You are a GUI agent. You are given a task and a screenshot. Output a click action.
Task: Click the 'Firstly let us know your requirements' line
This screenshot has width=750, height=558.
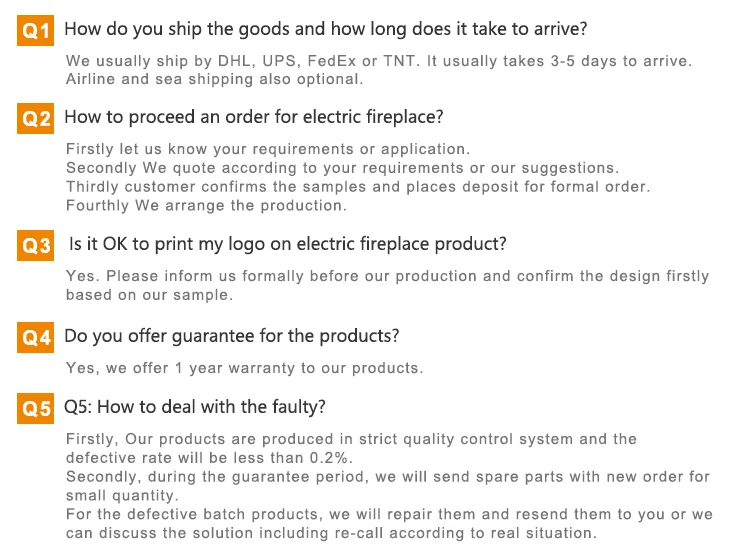point(268,149)
